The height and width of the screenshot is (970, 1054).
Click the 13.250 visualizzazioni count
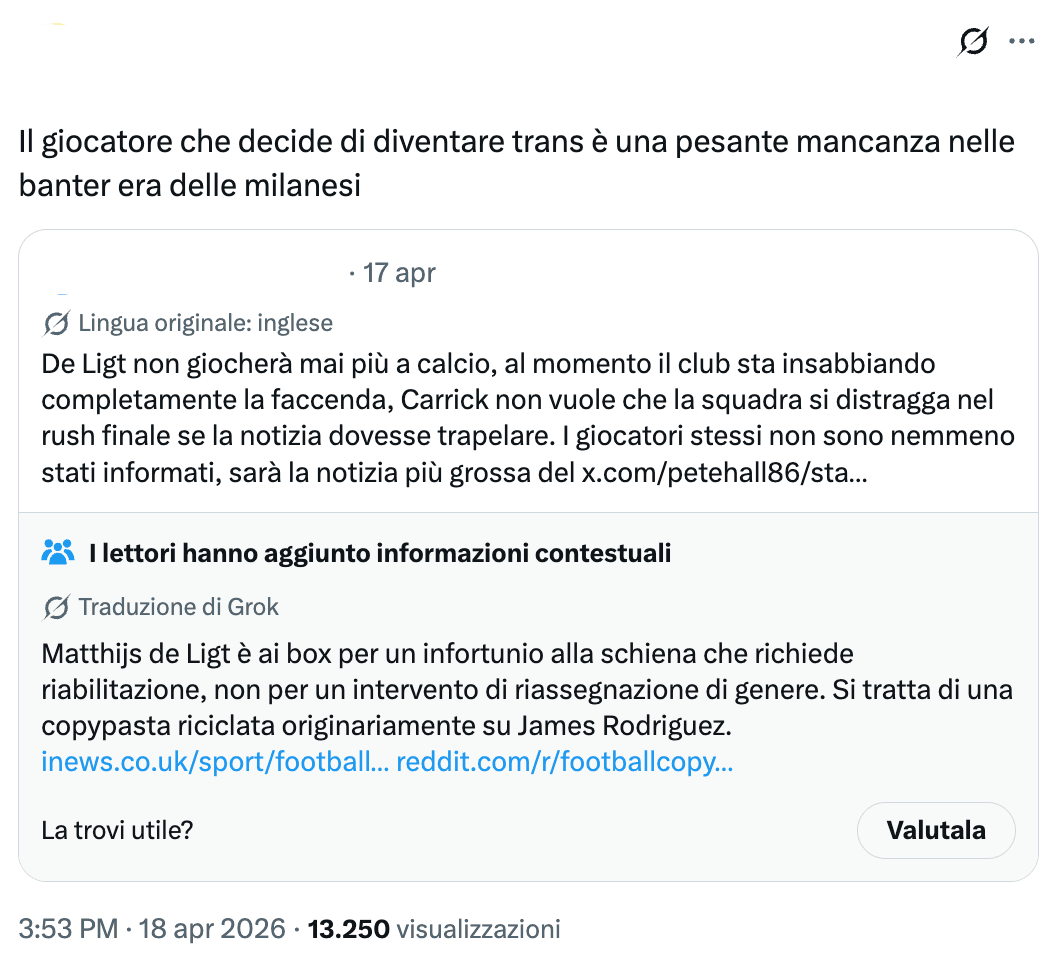pos(434,929)
